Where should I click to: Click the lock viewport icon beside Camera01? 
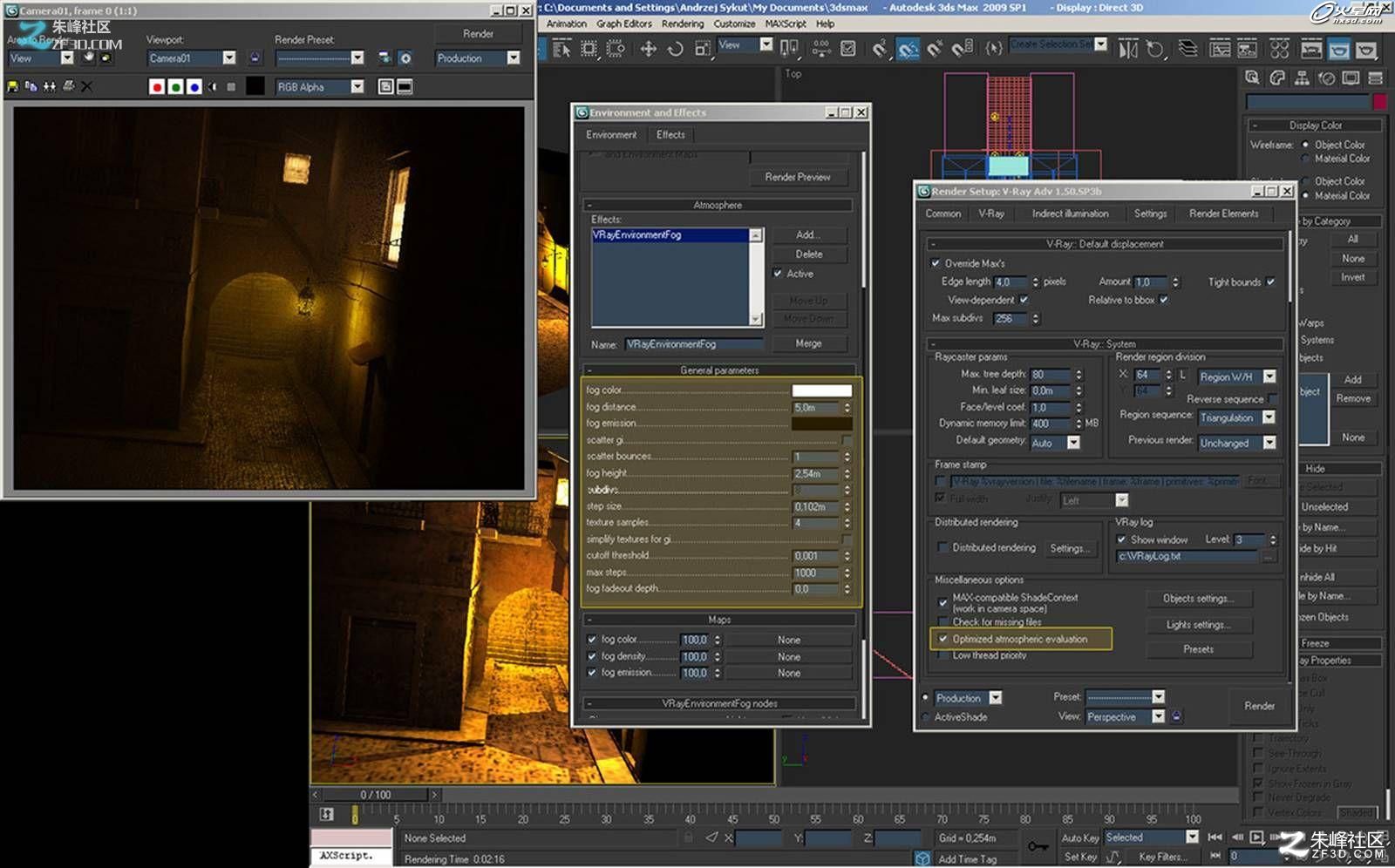(255, 58)
